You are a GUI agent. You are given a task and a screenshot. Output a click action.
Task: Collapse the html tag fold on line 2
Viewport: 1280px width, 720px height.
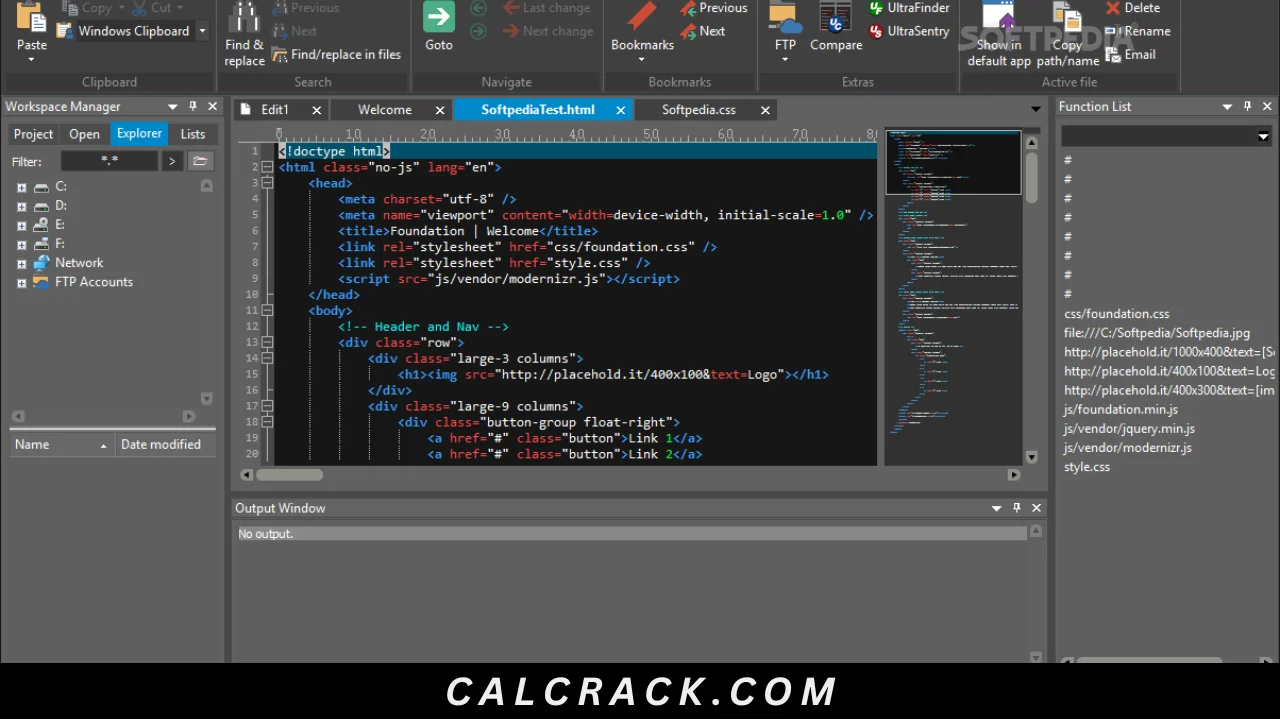(267, 167)
